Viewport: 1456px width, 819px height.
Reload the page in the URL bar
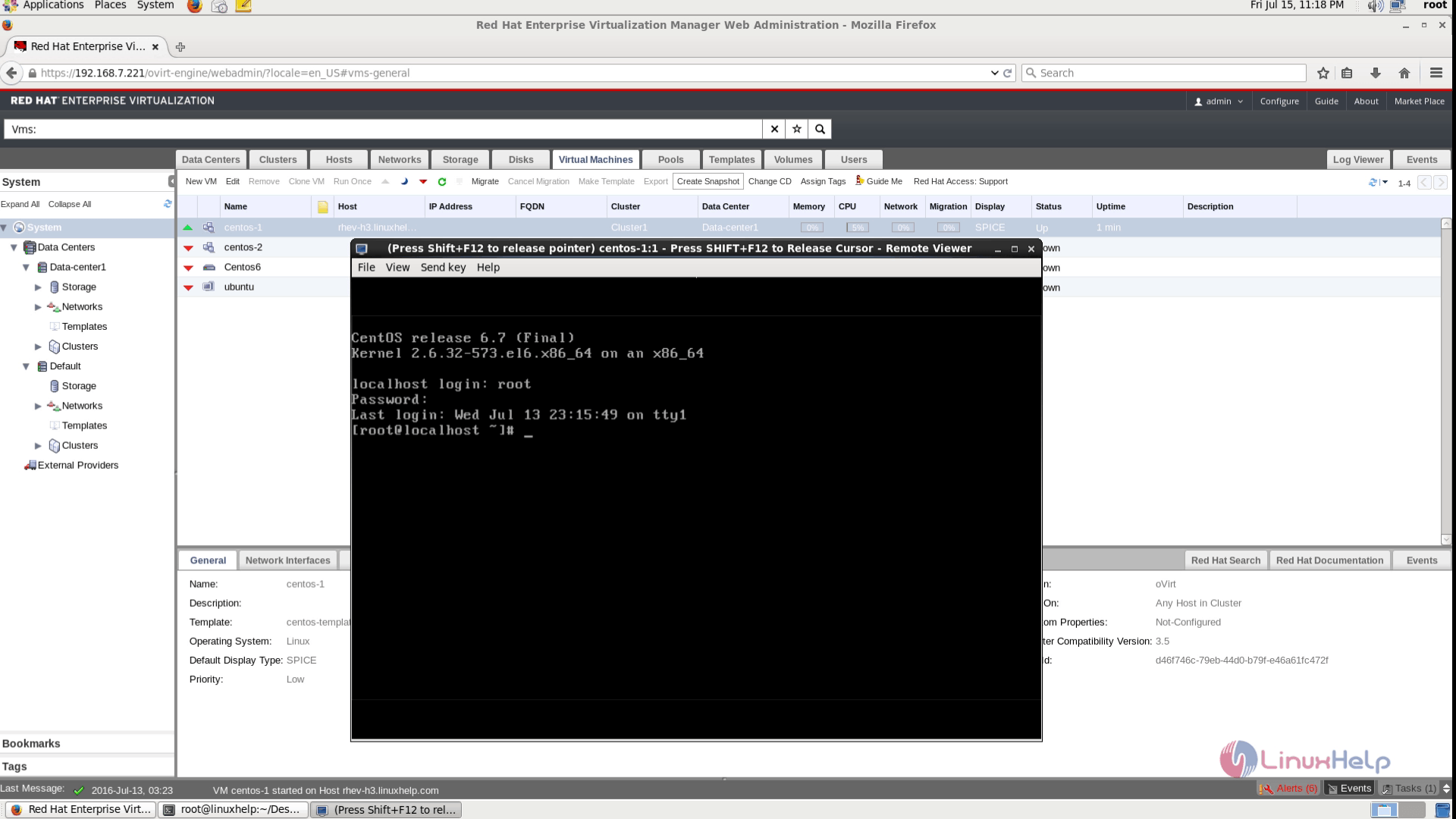click(1008, 73)
